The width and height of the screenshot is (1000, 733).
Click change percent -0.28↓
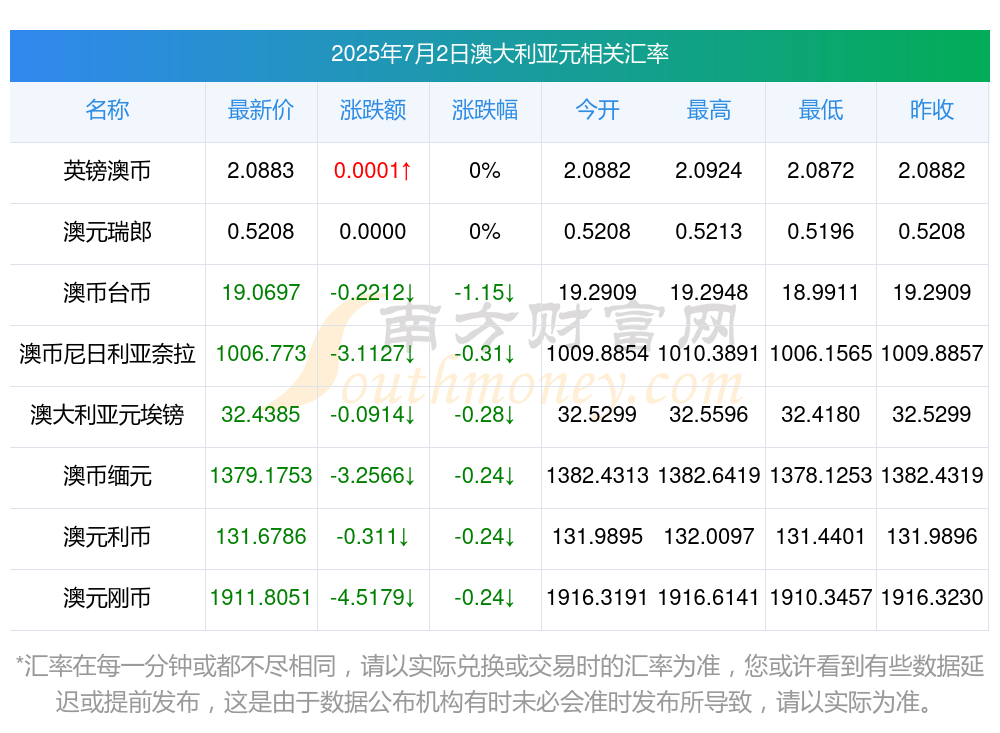point(485,415)
